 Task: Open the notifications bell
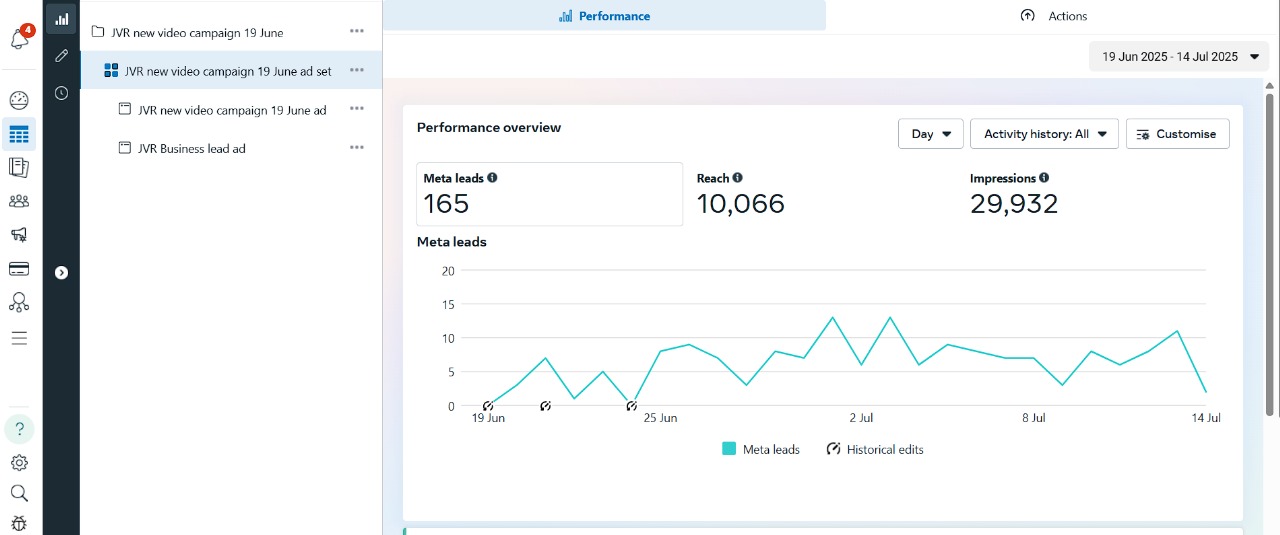(19, 40)
